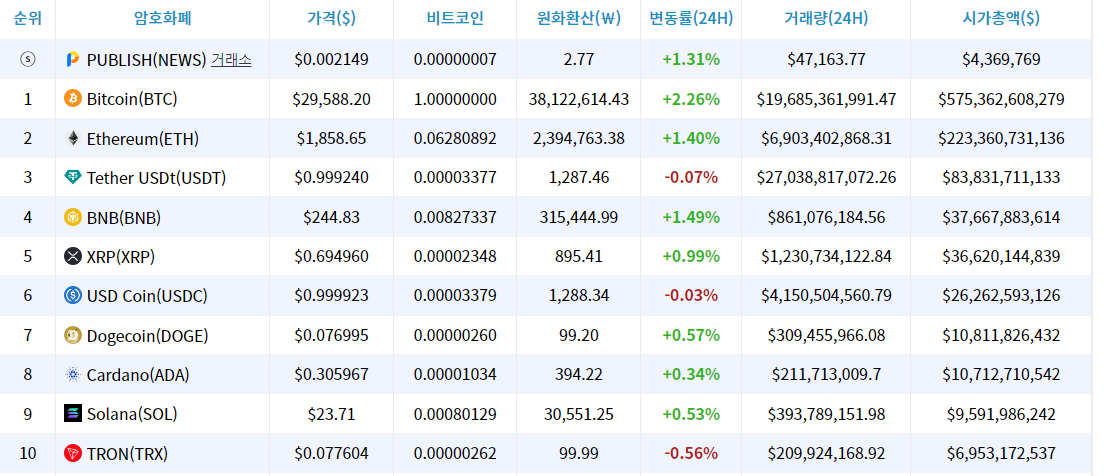The height and width of the screenshot is (476, 1114).
Task: Select Tether change -0.07%
Action: (x=691, y=178)
